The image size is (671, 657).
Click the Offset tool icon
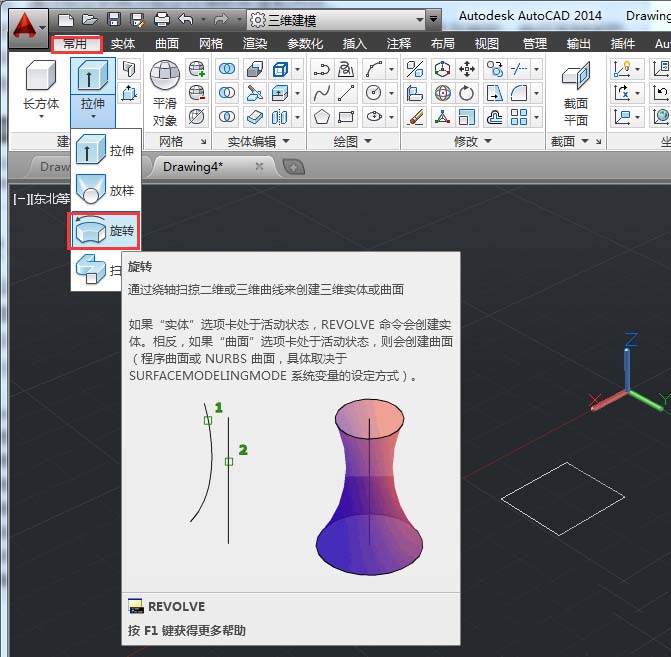coord(495,117)
